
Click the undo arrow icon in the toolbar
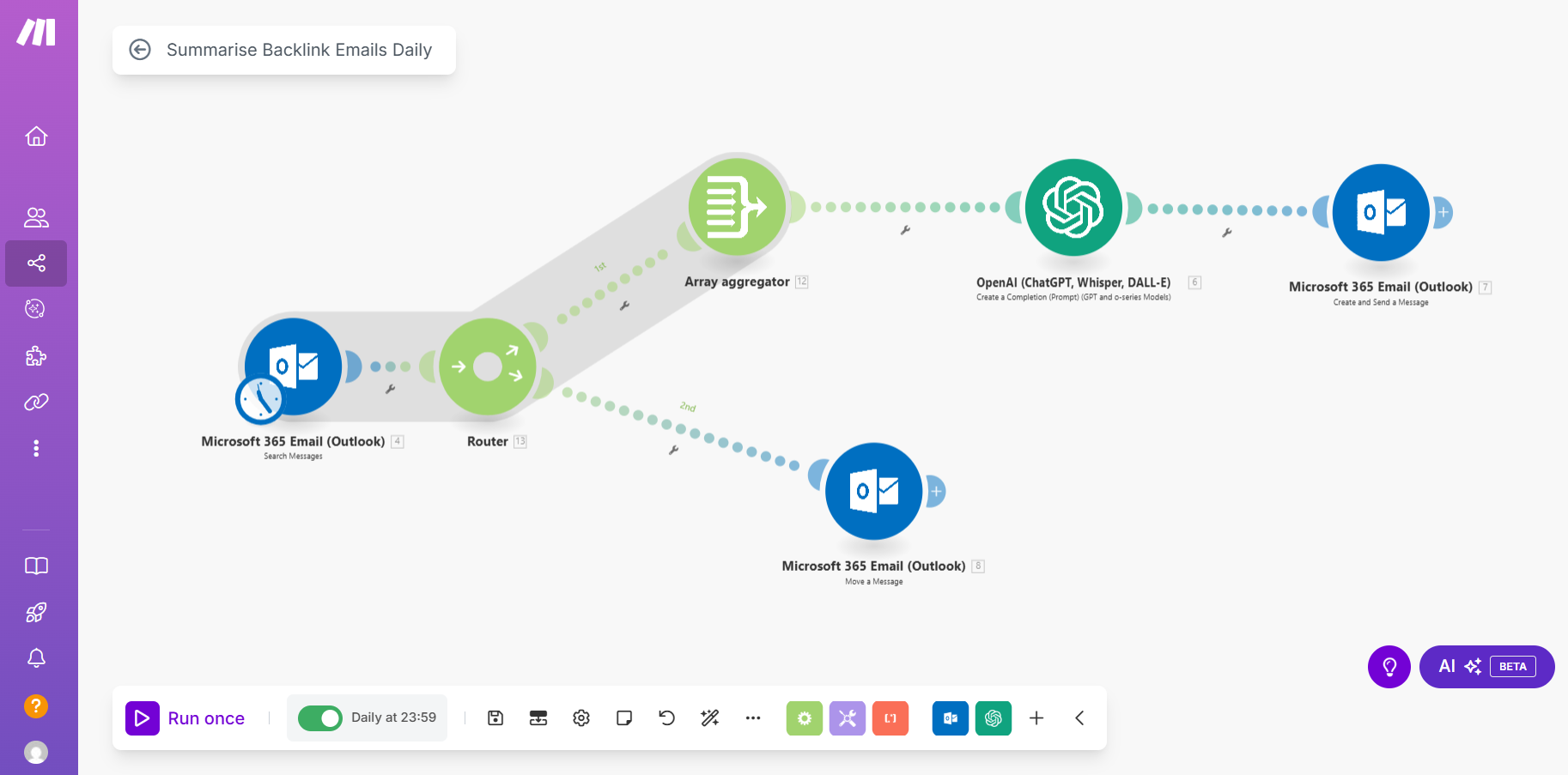pos(667,718)
